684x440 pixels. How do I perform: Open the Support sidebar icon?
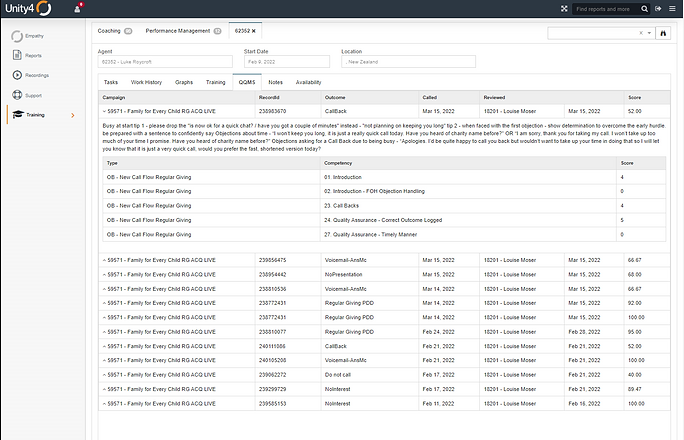17,95
